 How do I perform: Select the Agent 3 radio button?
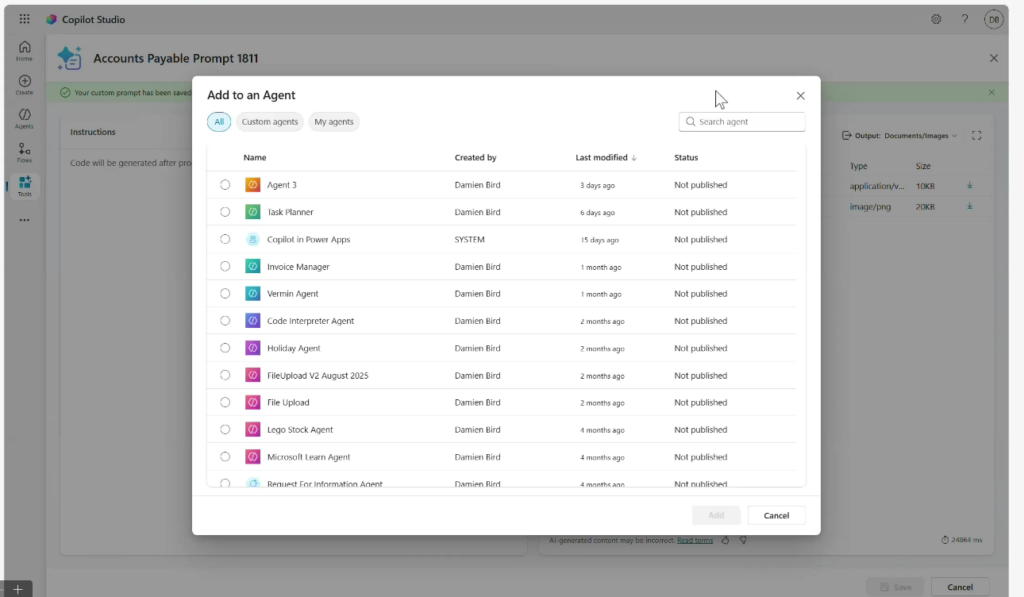click(x=225, y=185)
